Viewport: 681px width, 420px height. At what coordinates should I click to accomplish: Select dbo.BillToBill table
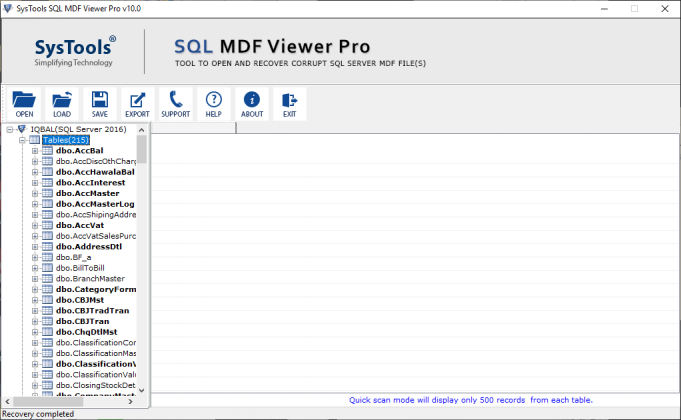pos(80,268)
